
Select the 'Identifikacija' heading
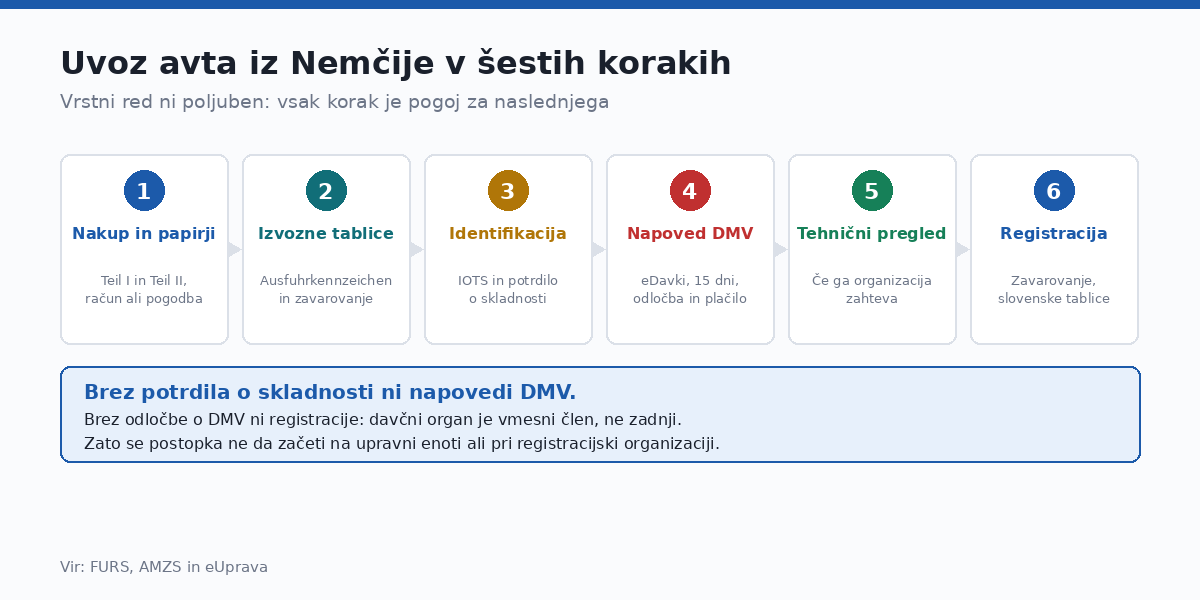[x=508, y=234]
